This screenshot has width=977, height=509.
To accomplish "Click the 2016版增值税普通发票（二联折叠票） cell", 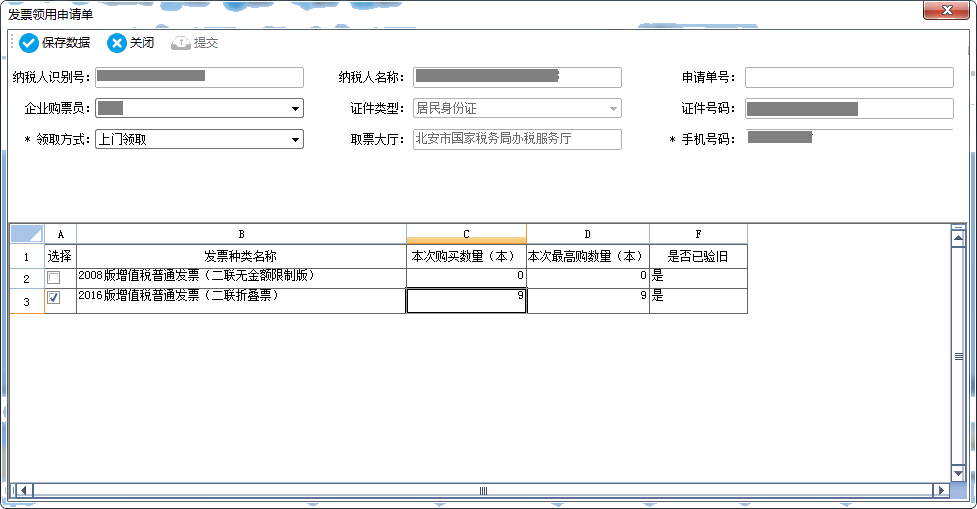I will point(241,301).
